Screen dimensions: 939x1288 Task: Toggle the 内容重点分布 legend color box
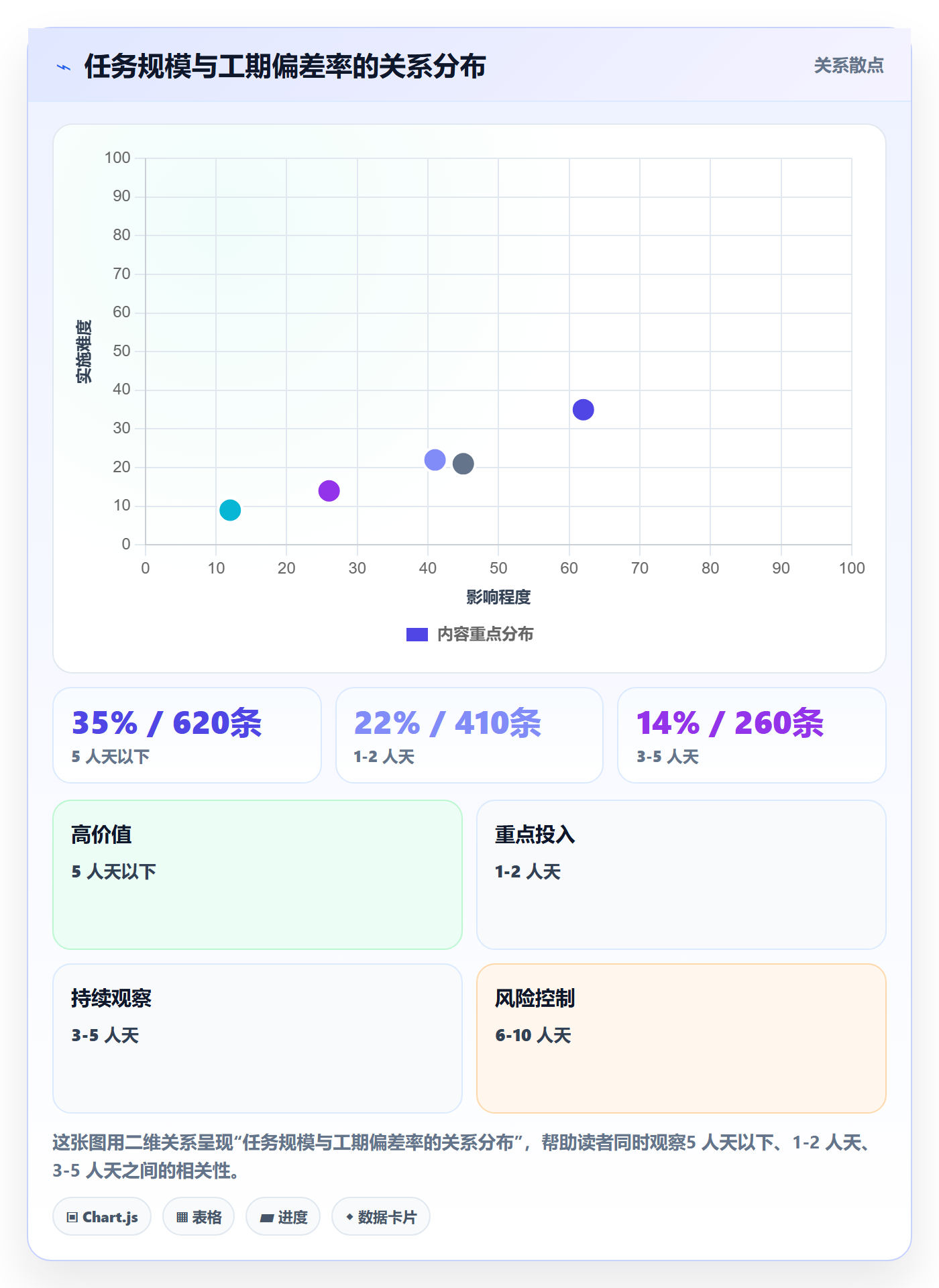417,635
